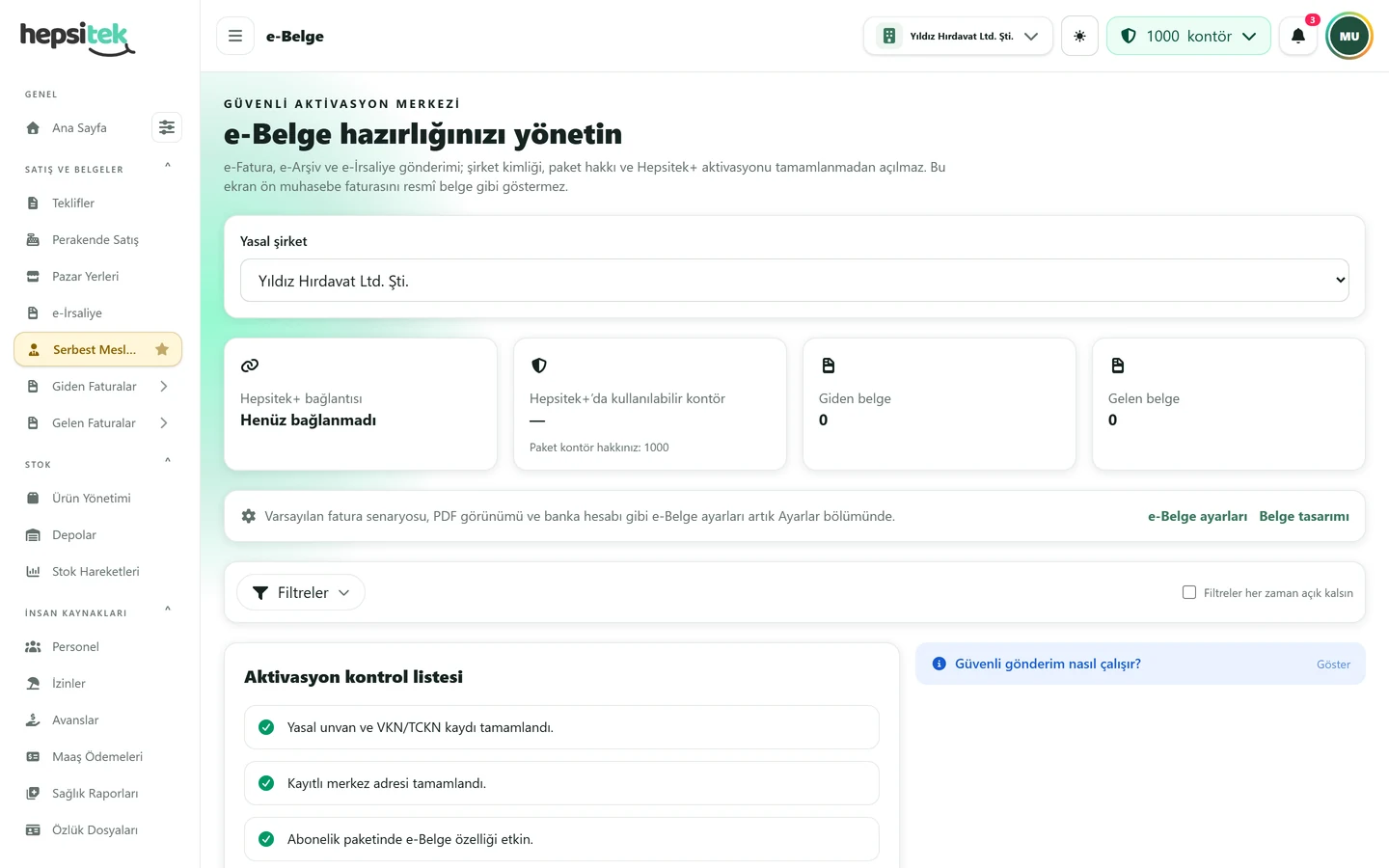The width and height of the screenshot is (1389, 868).
Task: Open Belge tasarımı link
Action: (1304, 516)
